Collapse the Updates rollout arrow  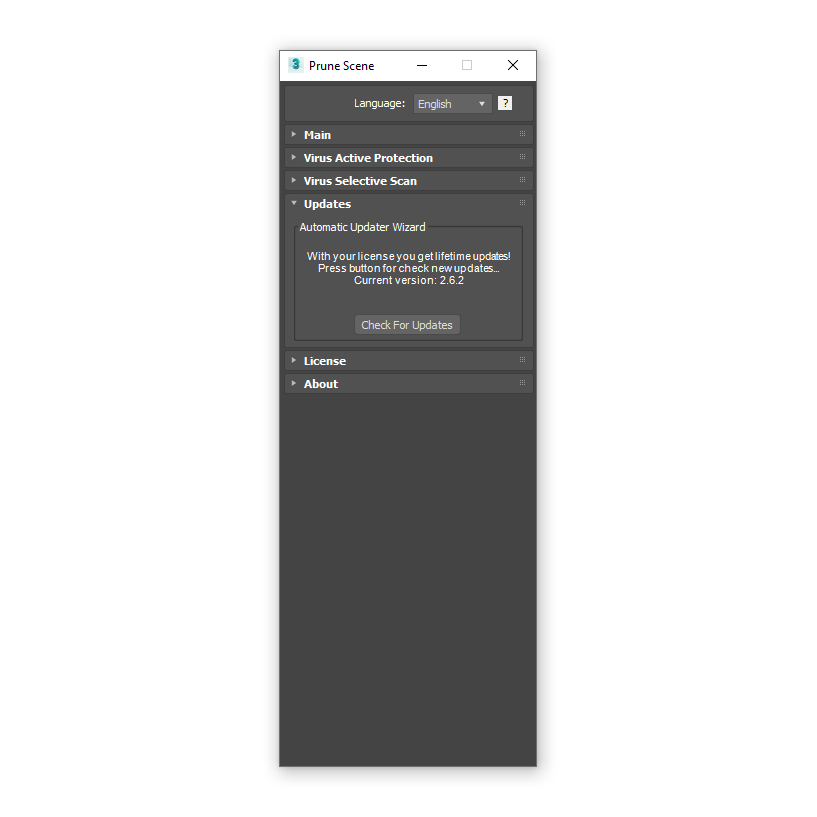294,203
